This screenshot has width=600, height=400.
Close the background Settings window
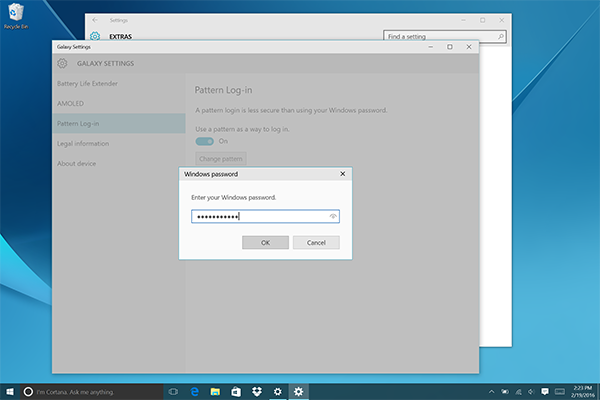point(502,20)
